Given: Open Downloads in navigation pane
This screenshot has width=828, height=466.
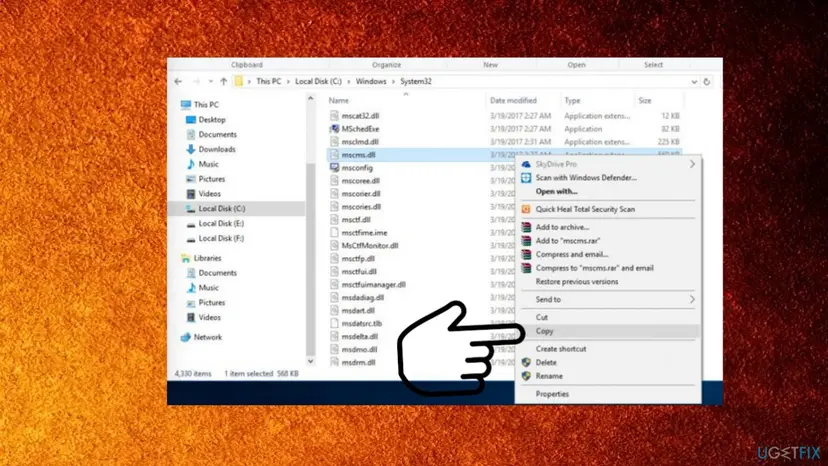Looking at the screenshot, I should click(211, 149).
